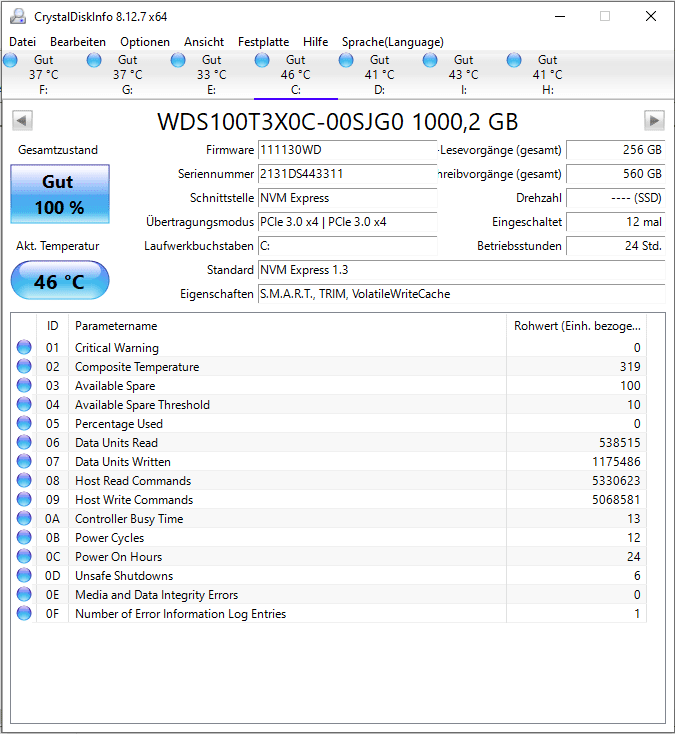The height and width of the screenshot is (734, 675).
Task: Click the Übertragungsmodus field PCIe 3.0 x4
Action: [x=347, y=221]
